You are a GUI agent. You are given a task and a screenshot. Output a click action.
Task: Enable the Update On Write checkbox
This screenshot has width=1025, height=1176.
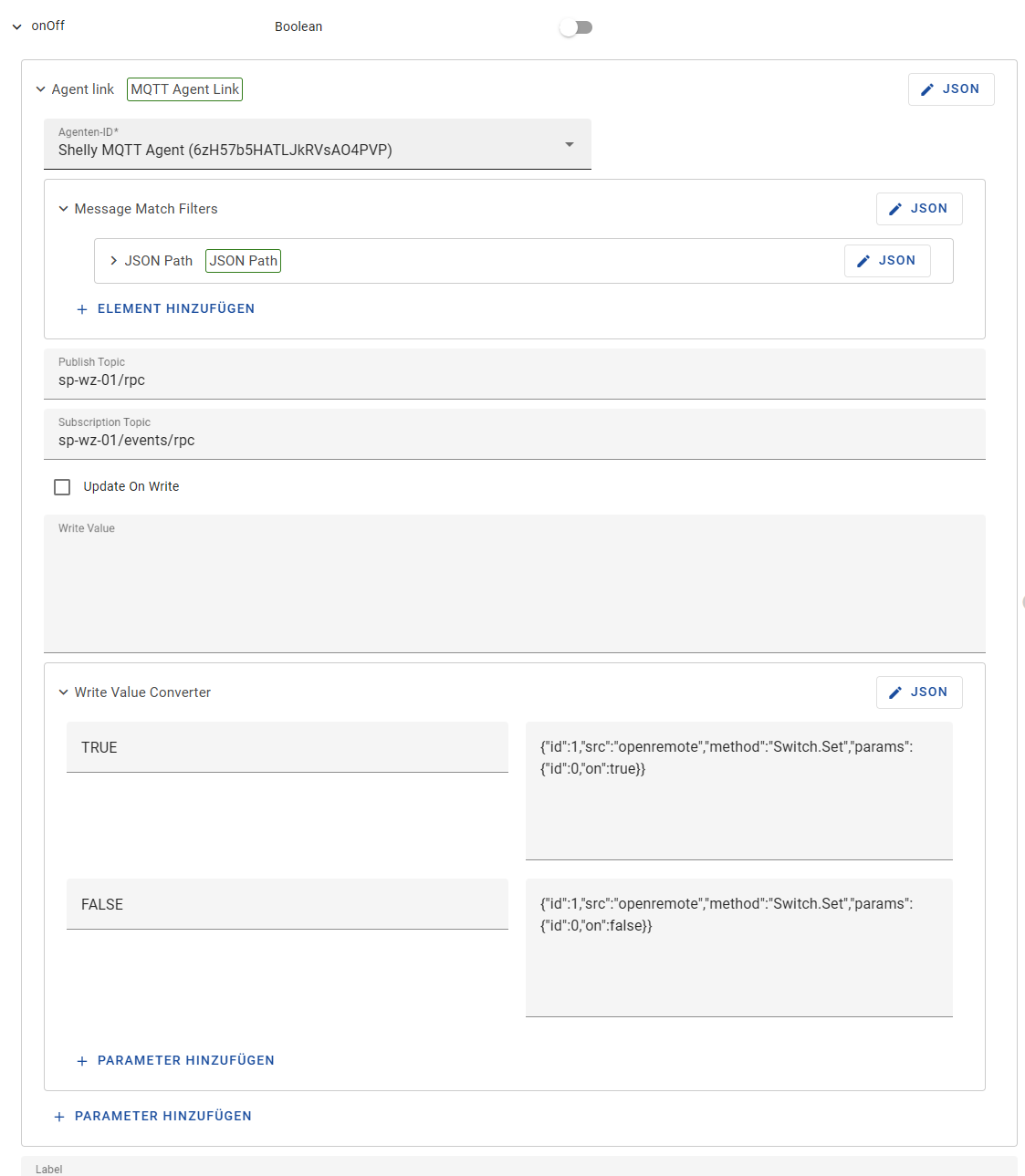[62, 487]
